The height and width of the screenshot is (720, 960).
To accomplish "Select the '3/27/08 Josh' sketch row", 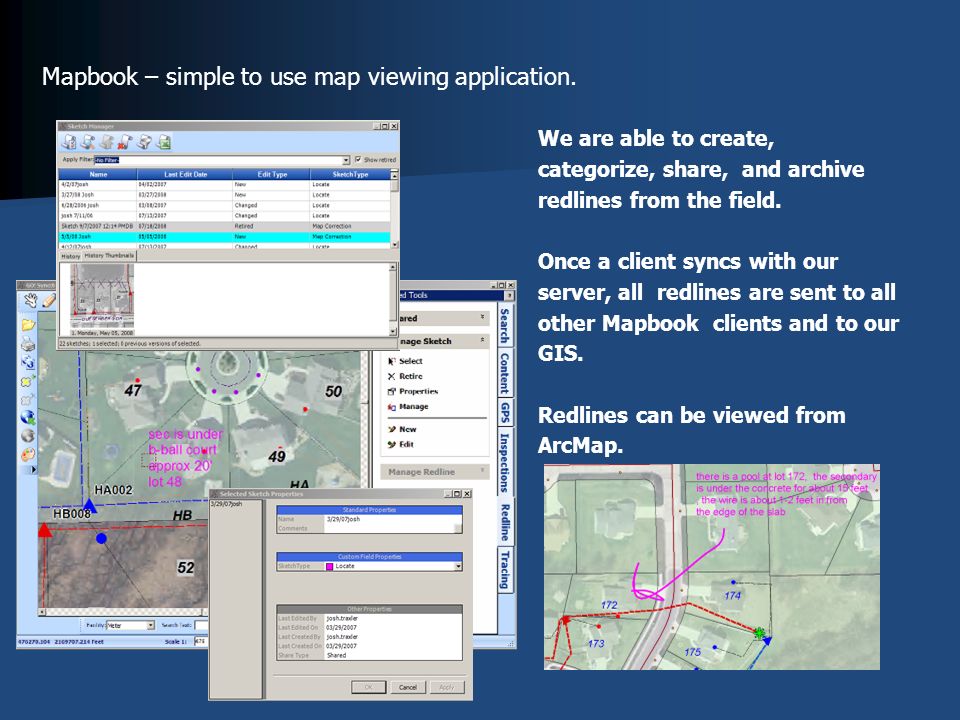I will (x=224, y=195).
